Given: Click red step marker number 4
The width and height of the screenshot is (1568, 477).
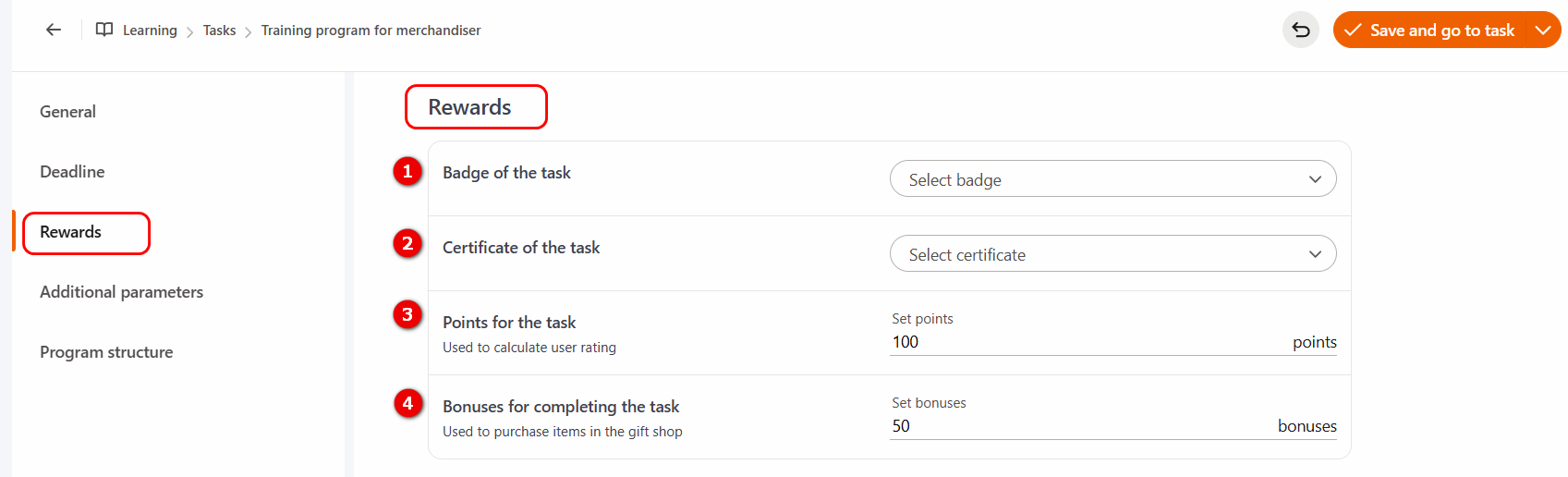Looking at the screenshot, I should click(x=407, y=403).
